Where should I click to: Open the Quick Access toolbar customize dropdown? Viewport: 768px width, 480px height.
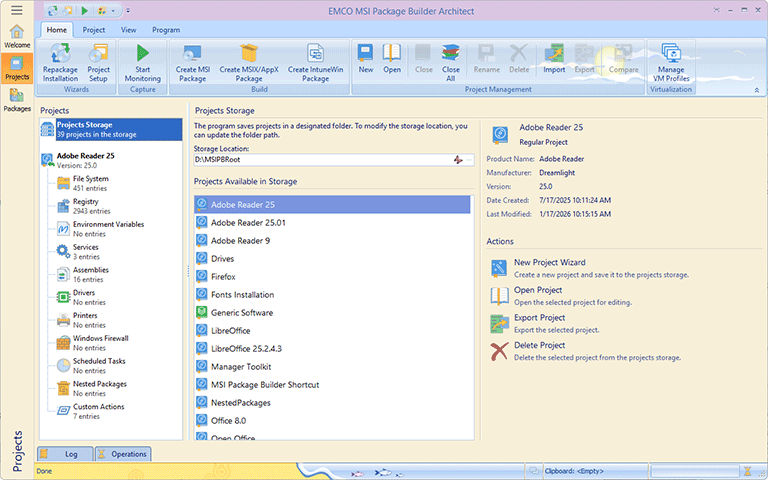128,10
